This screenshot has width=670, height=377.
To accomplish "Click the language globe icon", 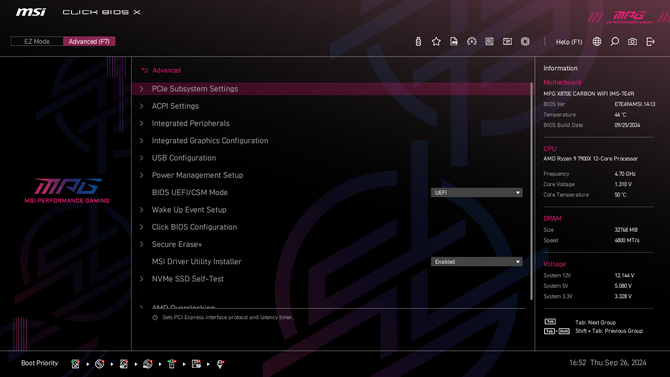I will click(597, 41).
